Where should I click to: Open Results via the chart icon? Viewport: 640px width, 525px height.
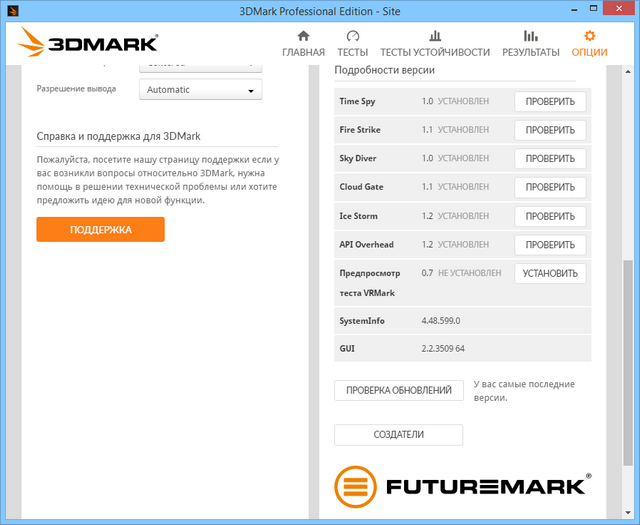[x=530, y=36]
